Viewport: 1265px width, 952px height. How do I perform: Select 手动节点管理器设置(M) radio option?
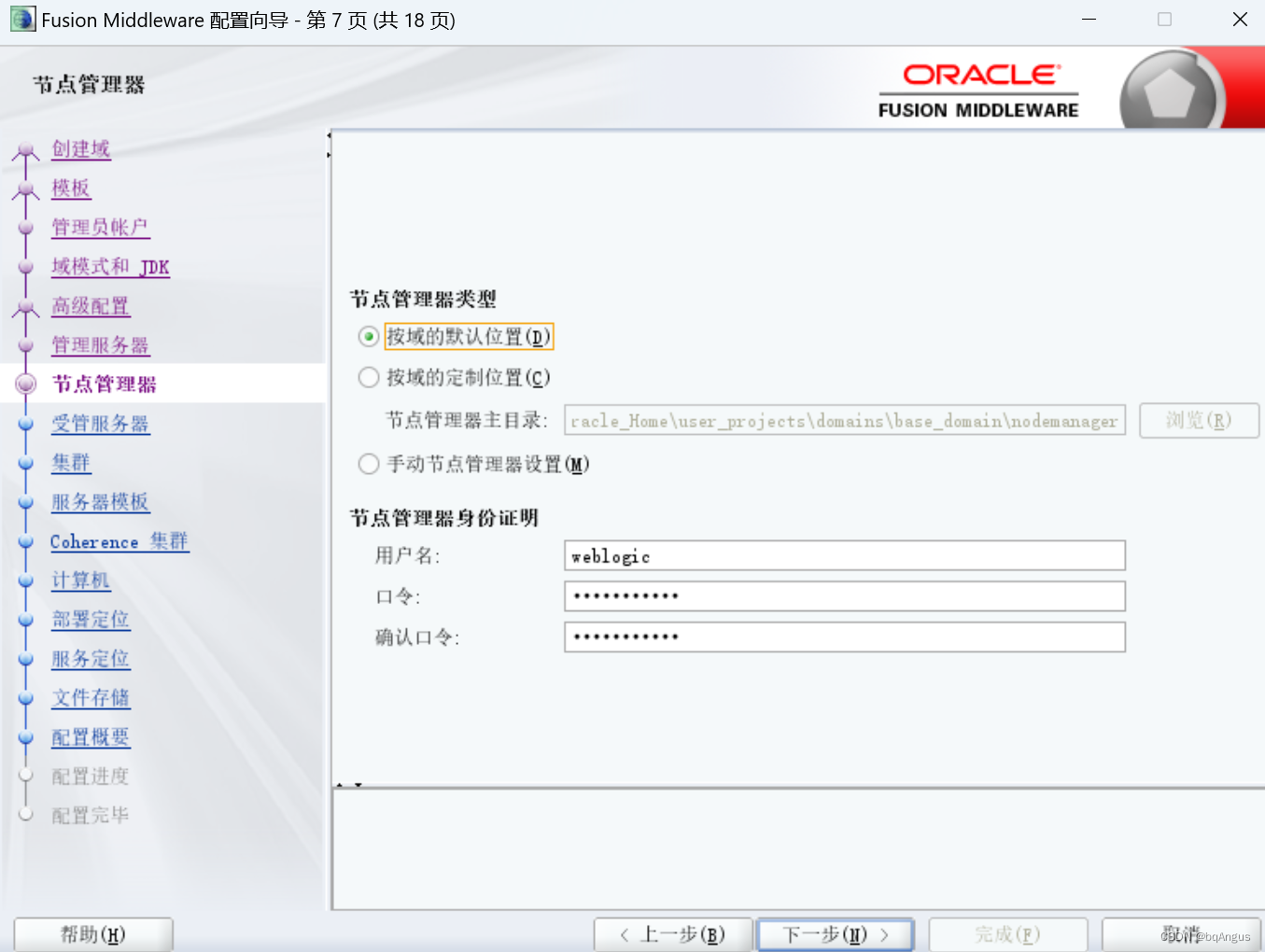(x=369, y=464)
